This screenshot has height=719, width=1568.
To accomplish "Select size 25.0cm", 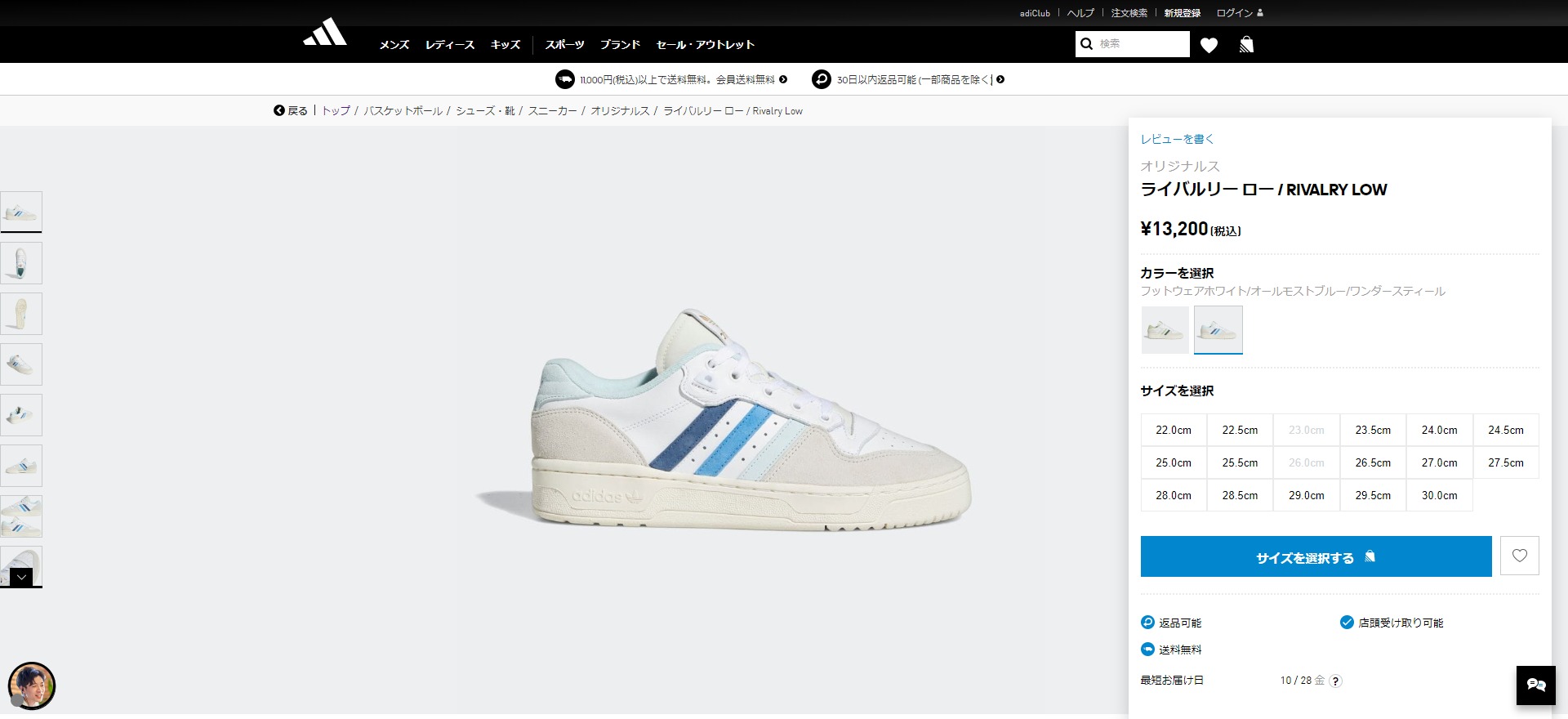I will point(1174,462).
